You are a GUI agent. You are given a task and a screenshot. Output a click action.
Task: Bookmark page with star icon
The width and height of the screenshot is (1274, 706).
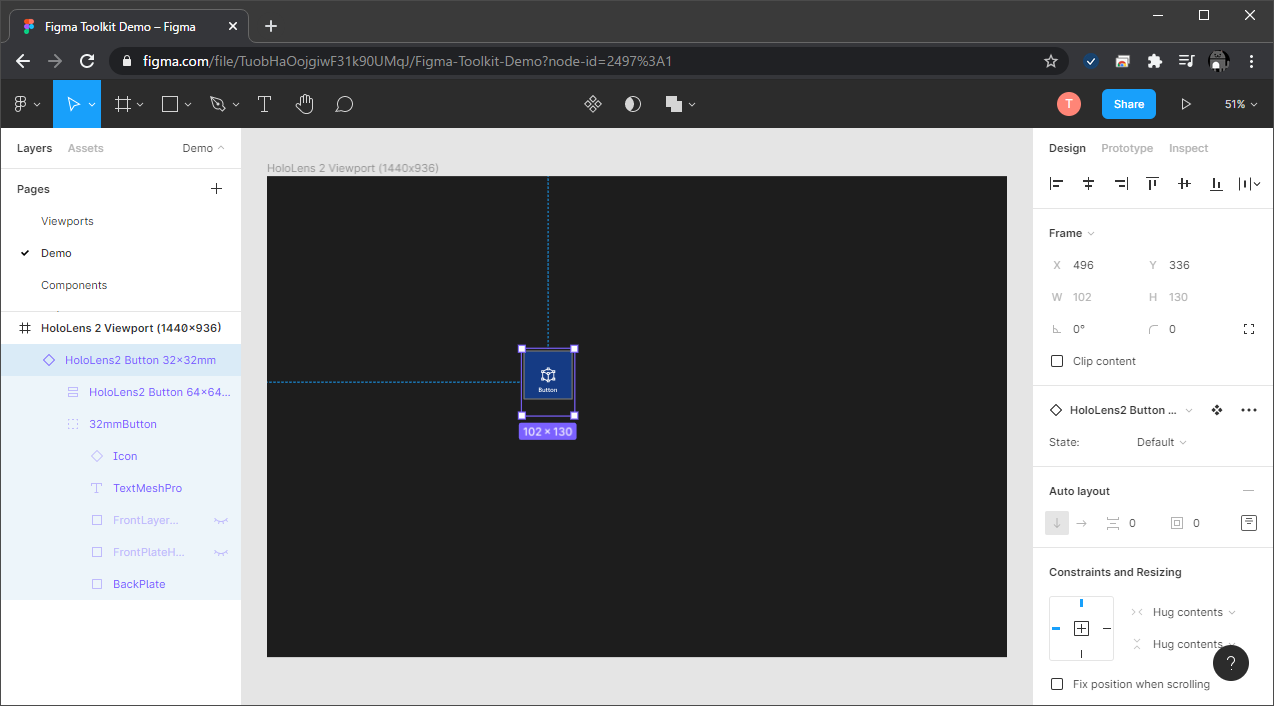coord(1051,61)
